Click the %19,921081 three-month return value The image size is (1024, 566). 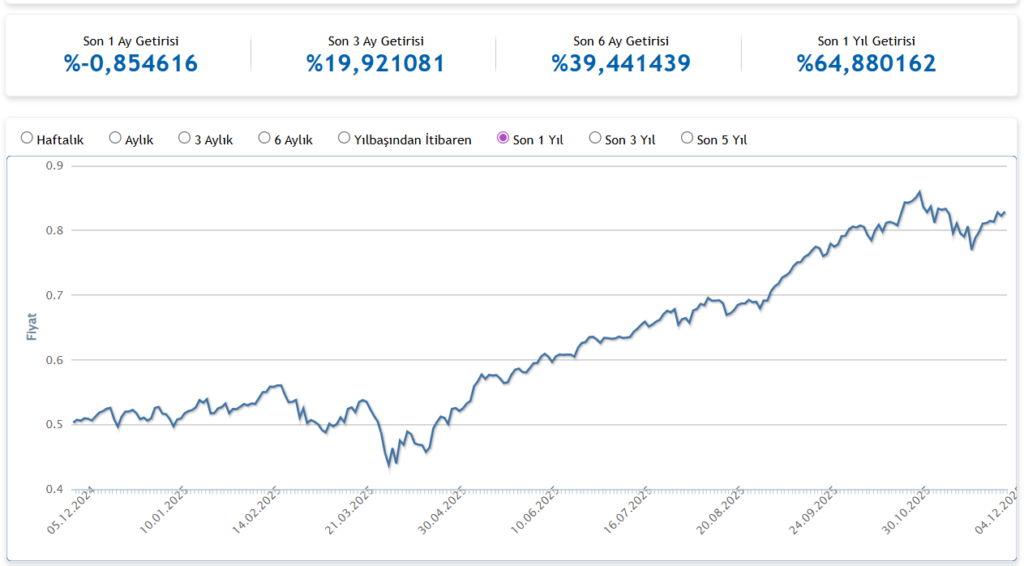[x=375, y=64]
